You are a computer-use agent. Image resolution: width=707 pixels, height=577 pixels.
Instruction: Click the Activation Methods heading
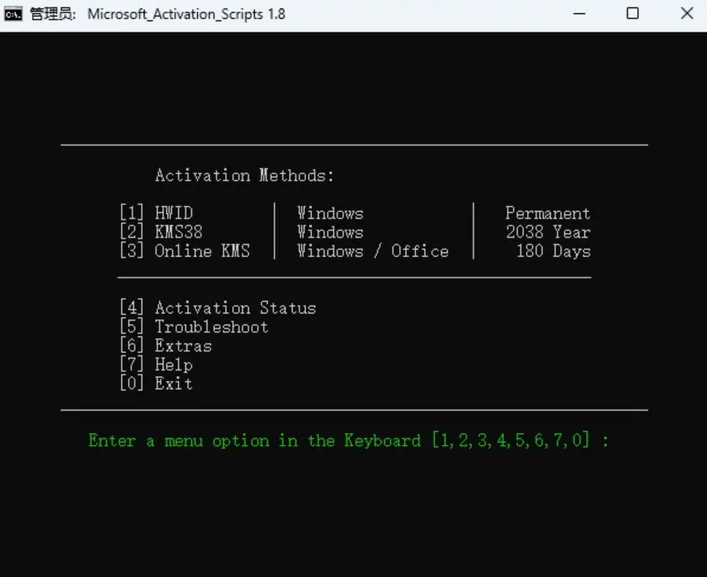pos(244,176)
